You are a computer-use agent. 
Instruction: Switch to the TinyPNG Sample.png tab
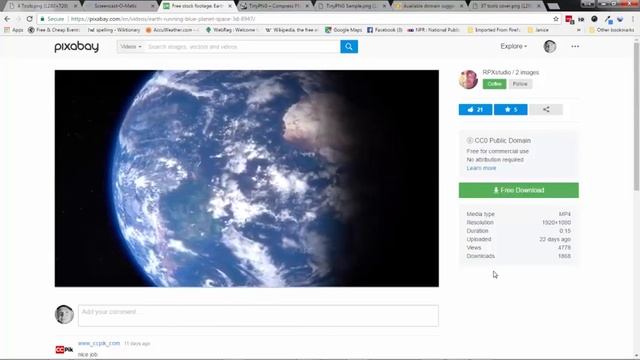point(351,6)
